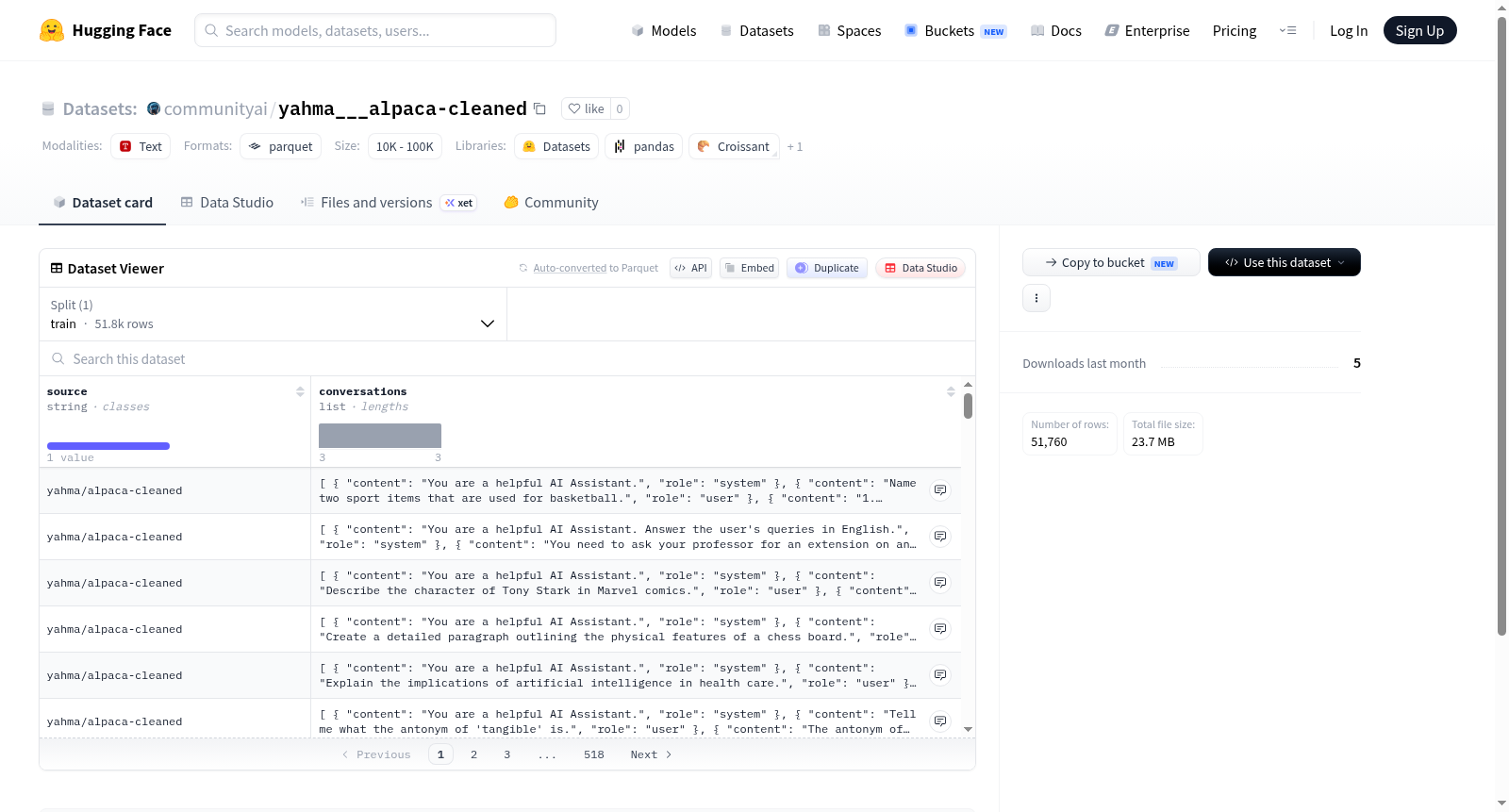Viewport: 1509px width, 812px height.
Task: Sort the source column
Action: (x=300, y=391)
